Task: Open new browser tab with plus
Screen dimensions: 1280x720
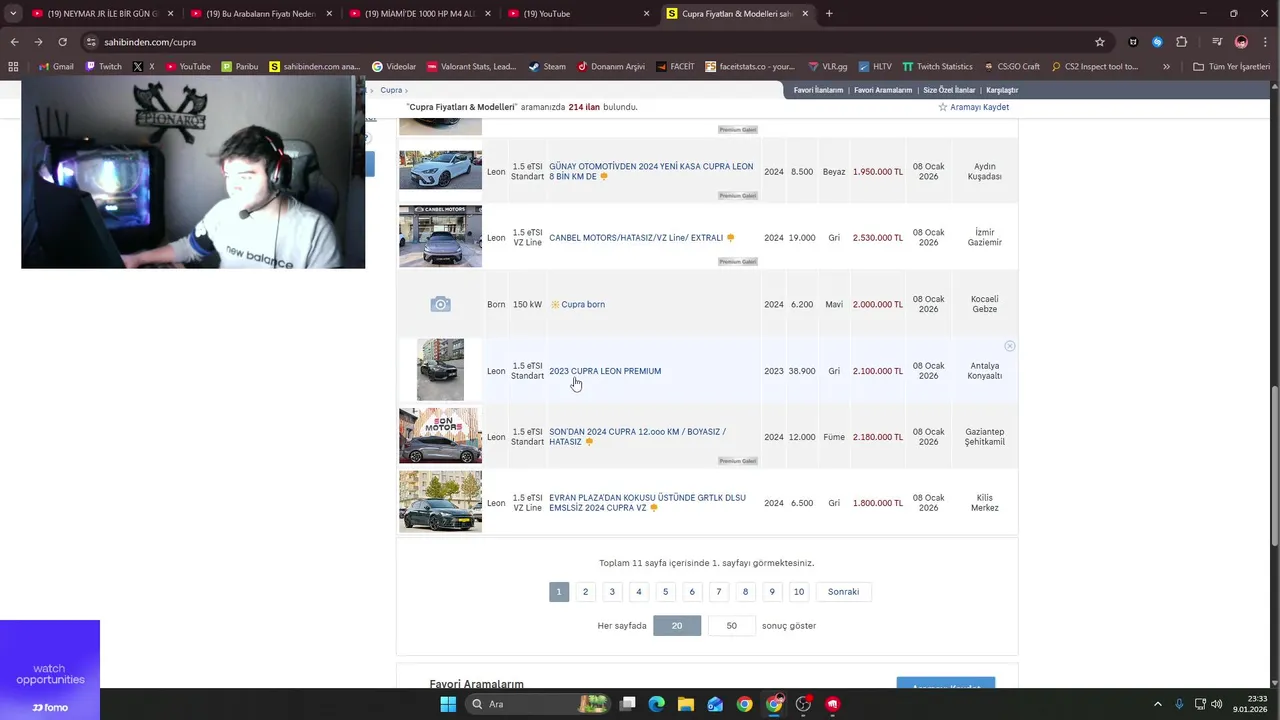Action: (829, 14)
